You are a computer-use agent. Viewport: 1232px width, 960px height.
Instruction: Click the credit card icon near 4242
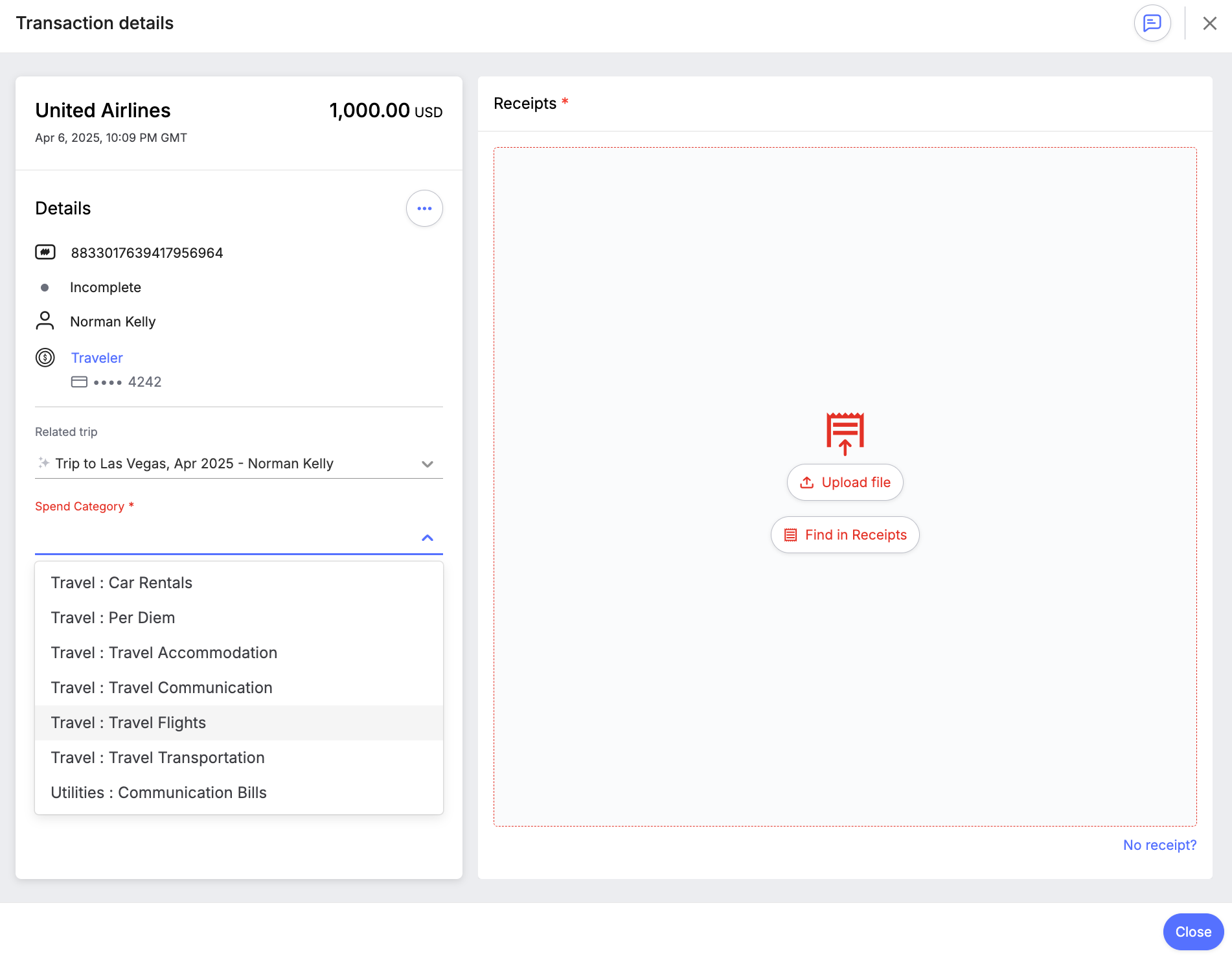click(79, 382)
